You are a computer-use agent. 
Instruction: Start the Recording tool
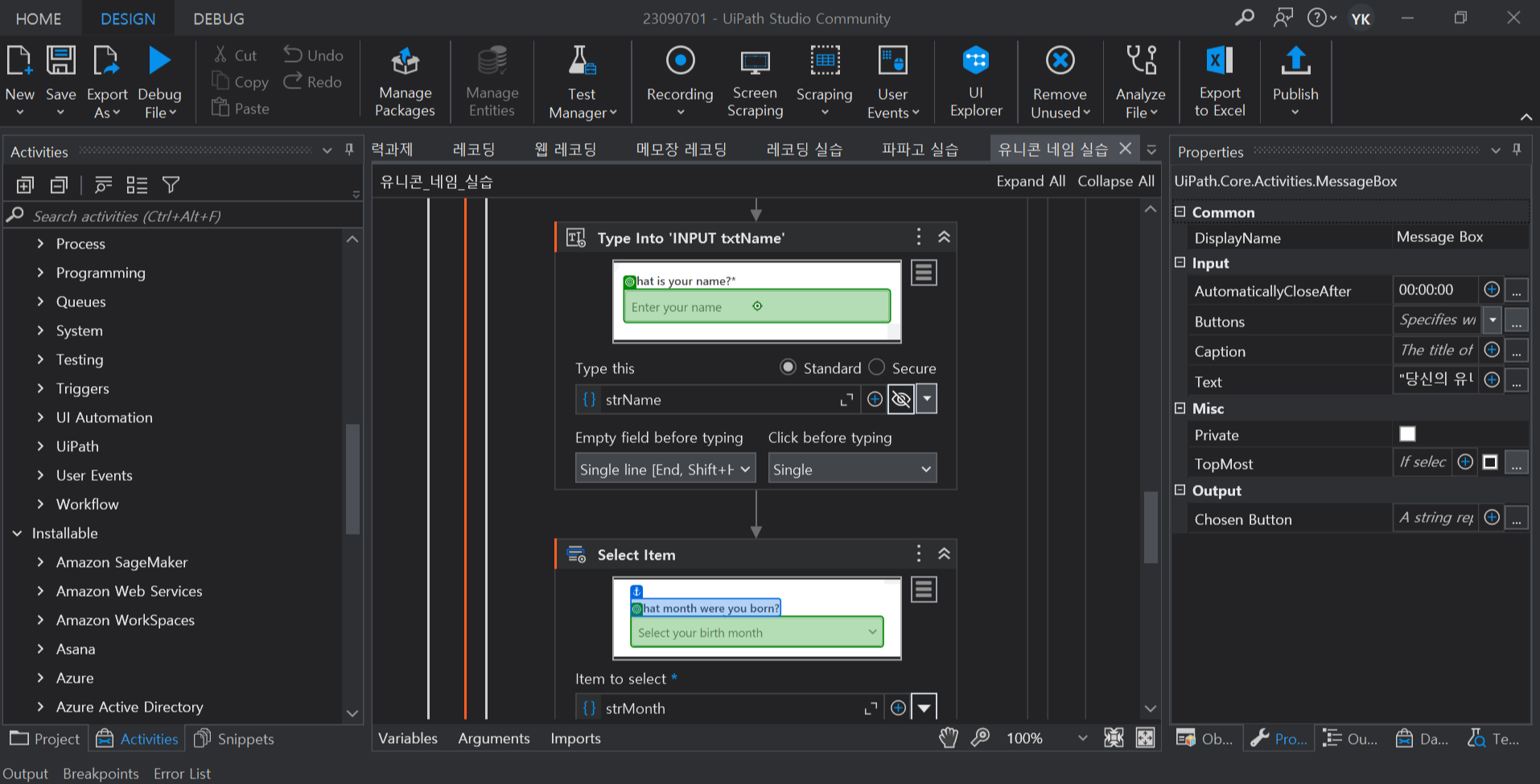point(680,80)
